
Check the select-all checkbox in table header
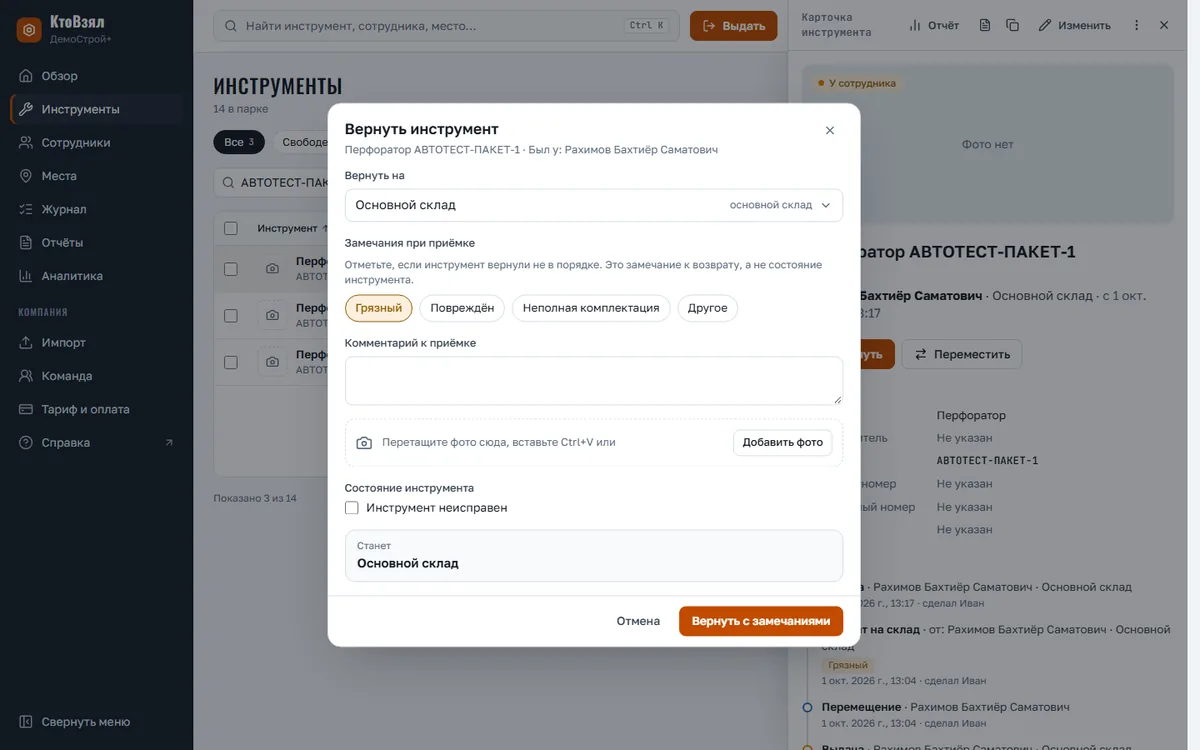pyautogui.click(x=231, y=228)
